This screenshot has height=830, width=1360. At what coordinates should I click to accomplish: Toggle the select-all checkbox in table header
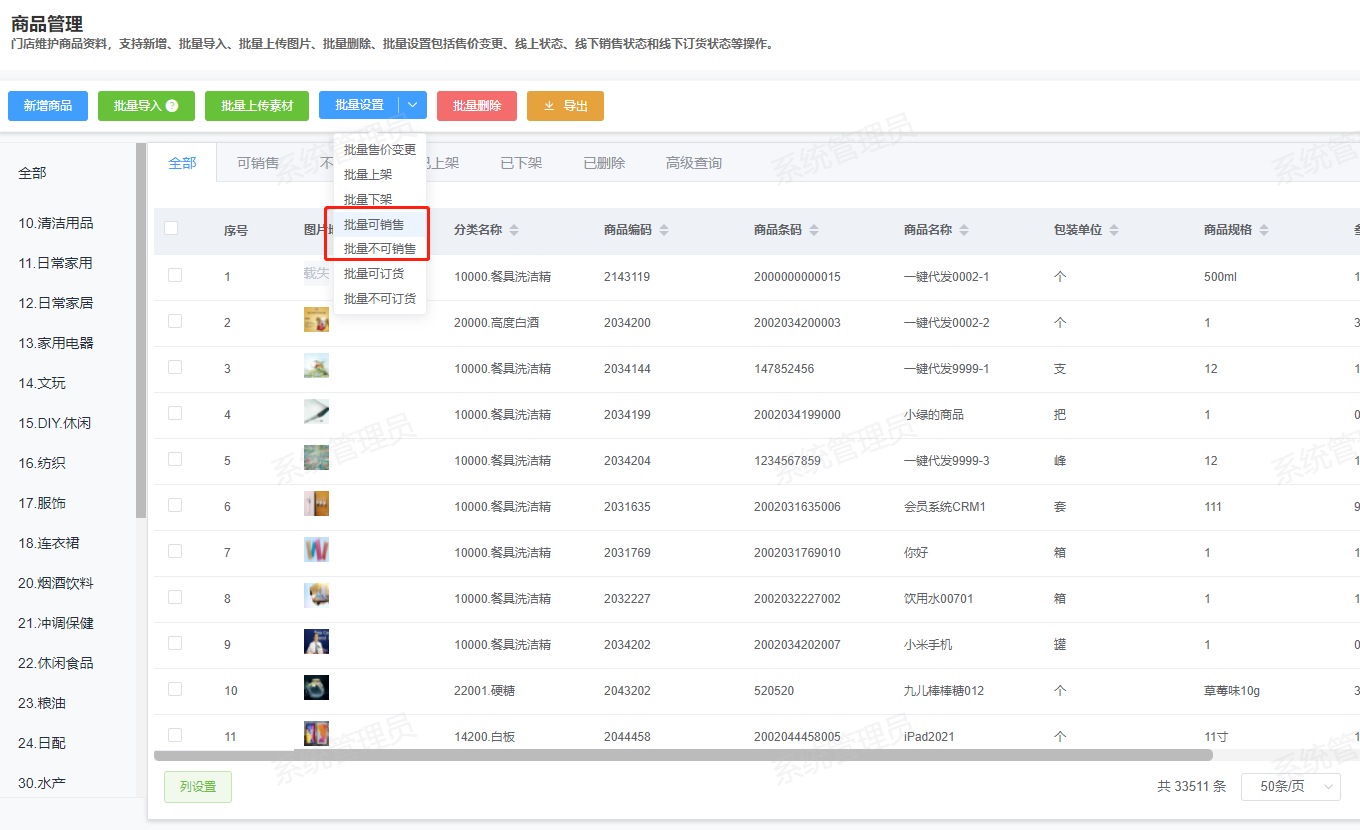click(x=171, y=228)
